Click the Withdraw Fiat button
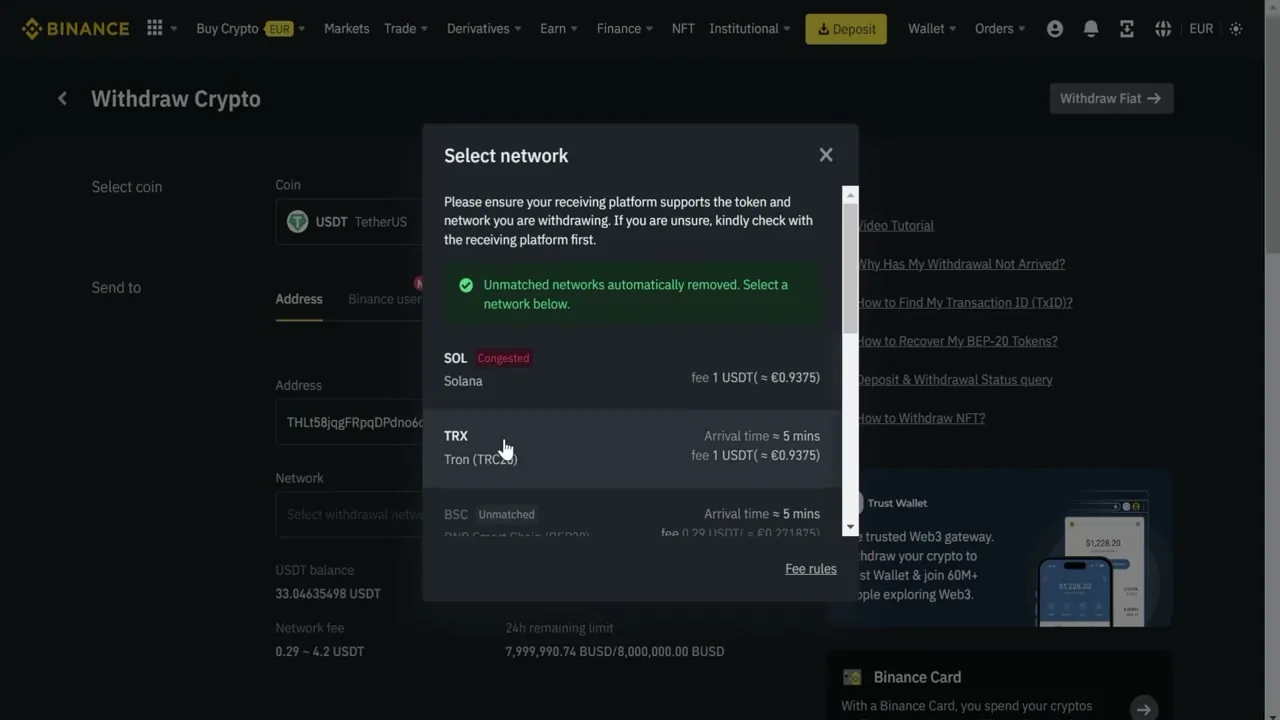1280x720 pixels. click(1111, 98)
